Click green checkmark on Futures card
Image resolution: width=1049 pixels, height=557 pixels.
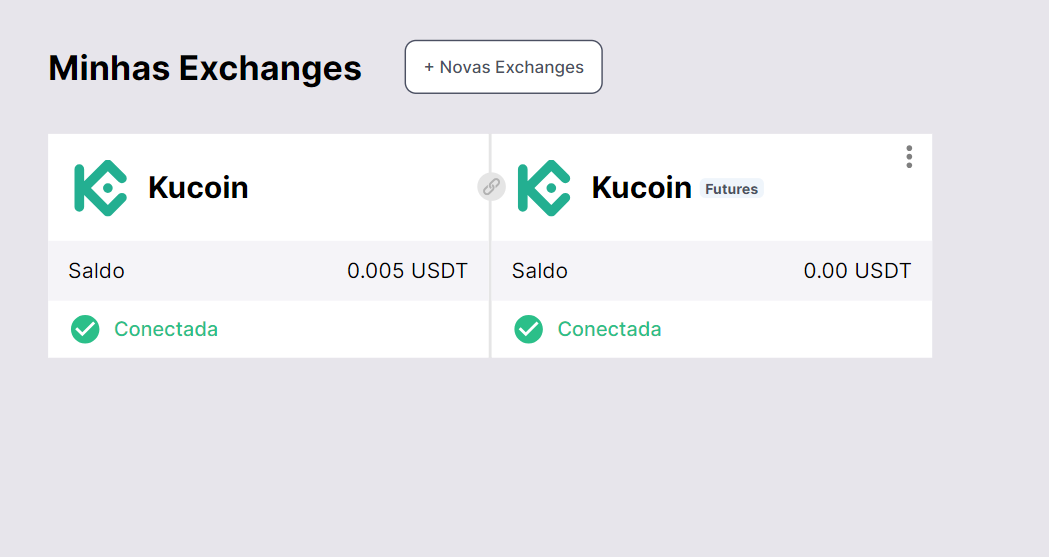coord(528,329)
